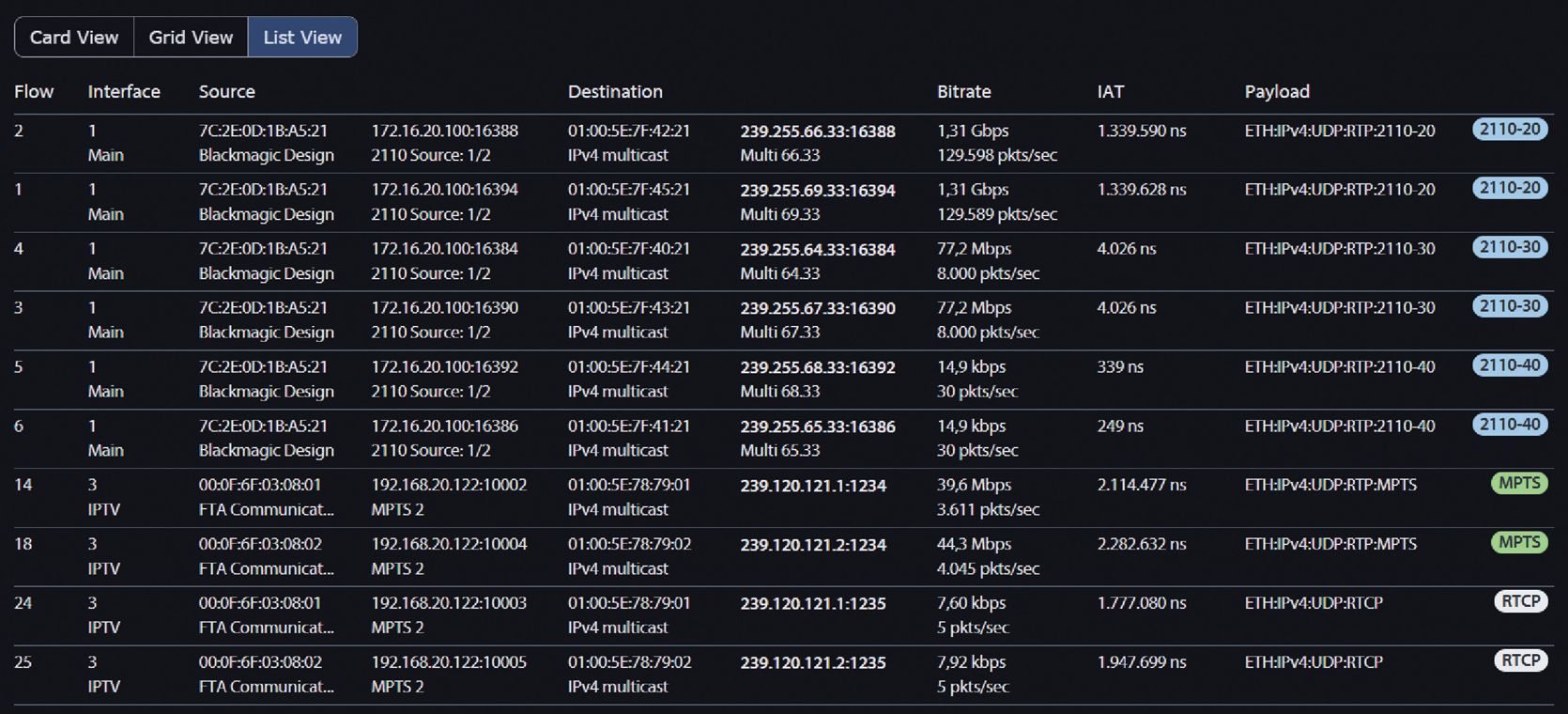The image size is (1568, 714).
Task: Switch to Card View
Action: [x=74, y=38]
